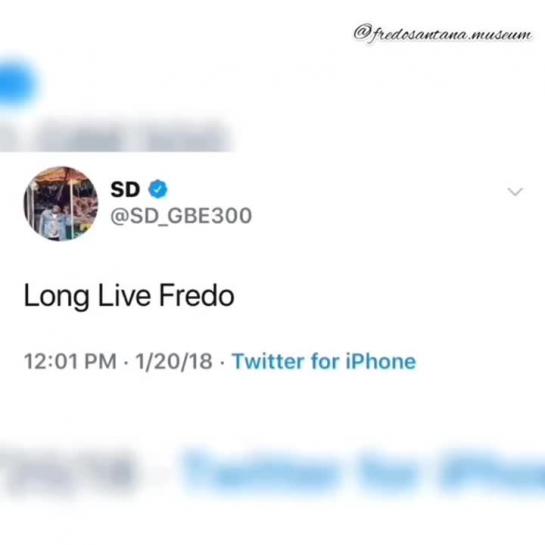Click the @fredosantana.museum watermark
The width and height of the screenshot is (545, 545).
pyautogui.click(x=442, y=34)
